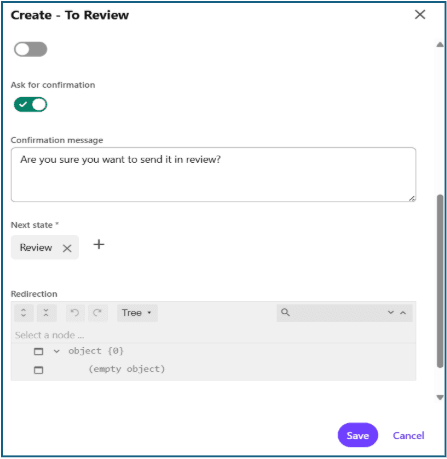Screen dimensions: 447x459
Task: Collapse the object {0} tree node
Action: point(57,351)
